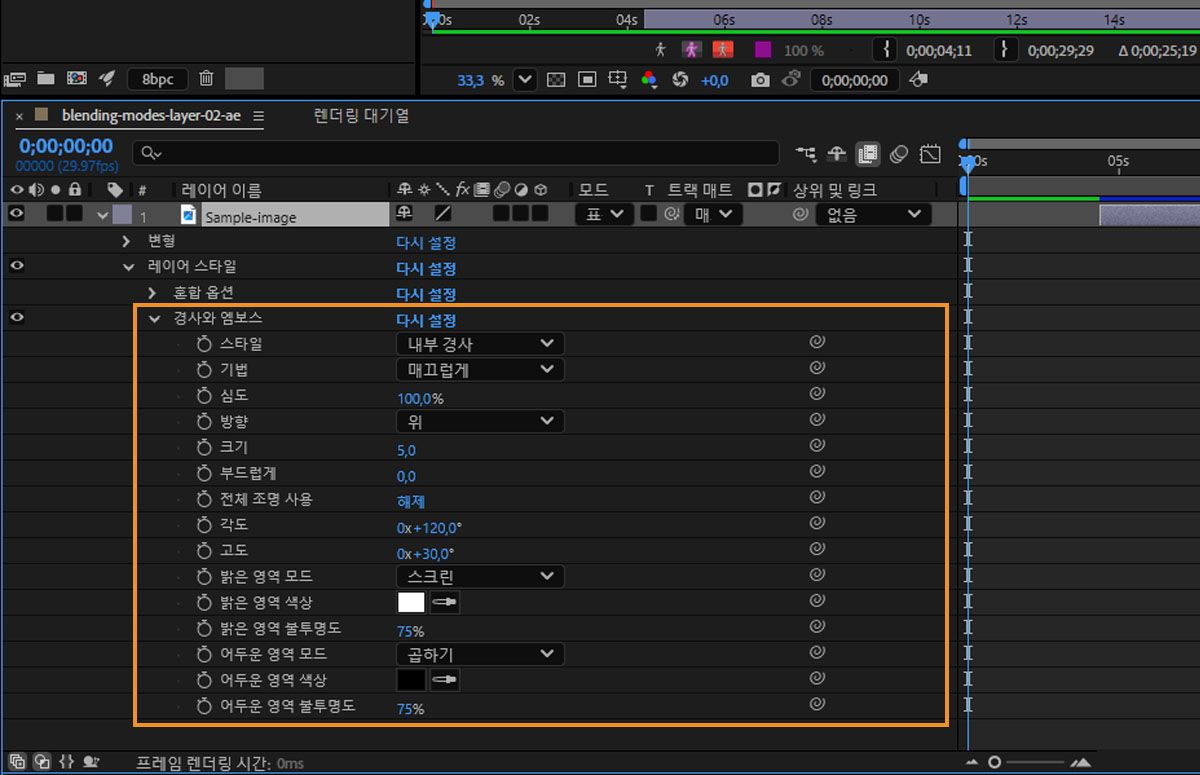1200x775 pixels.
Task: Toggle visibility eye of Sample-image layer
Action: [16, 213]
